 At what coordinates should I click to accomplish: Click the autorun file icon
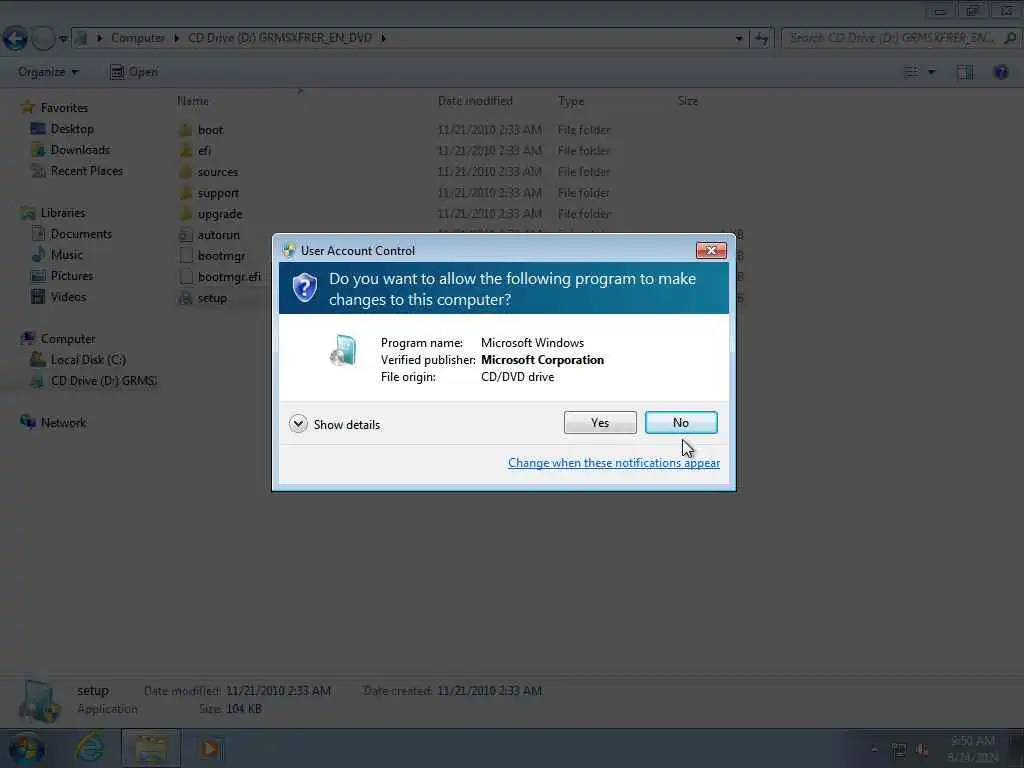[185, 234]
